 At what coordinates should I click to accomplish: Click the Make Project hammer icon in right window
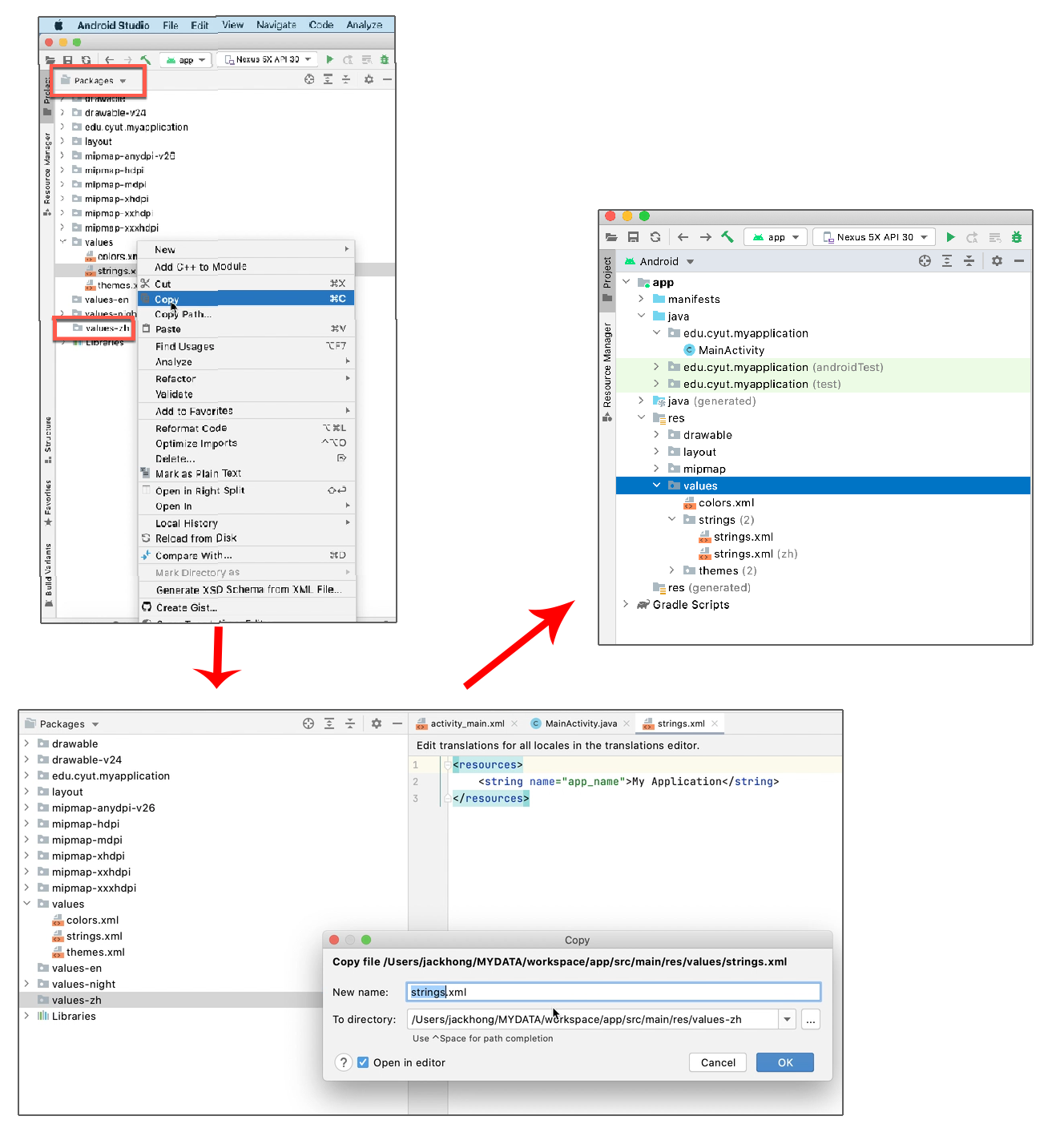[727, 237]
